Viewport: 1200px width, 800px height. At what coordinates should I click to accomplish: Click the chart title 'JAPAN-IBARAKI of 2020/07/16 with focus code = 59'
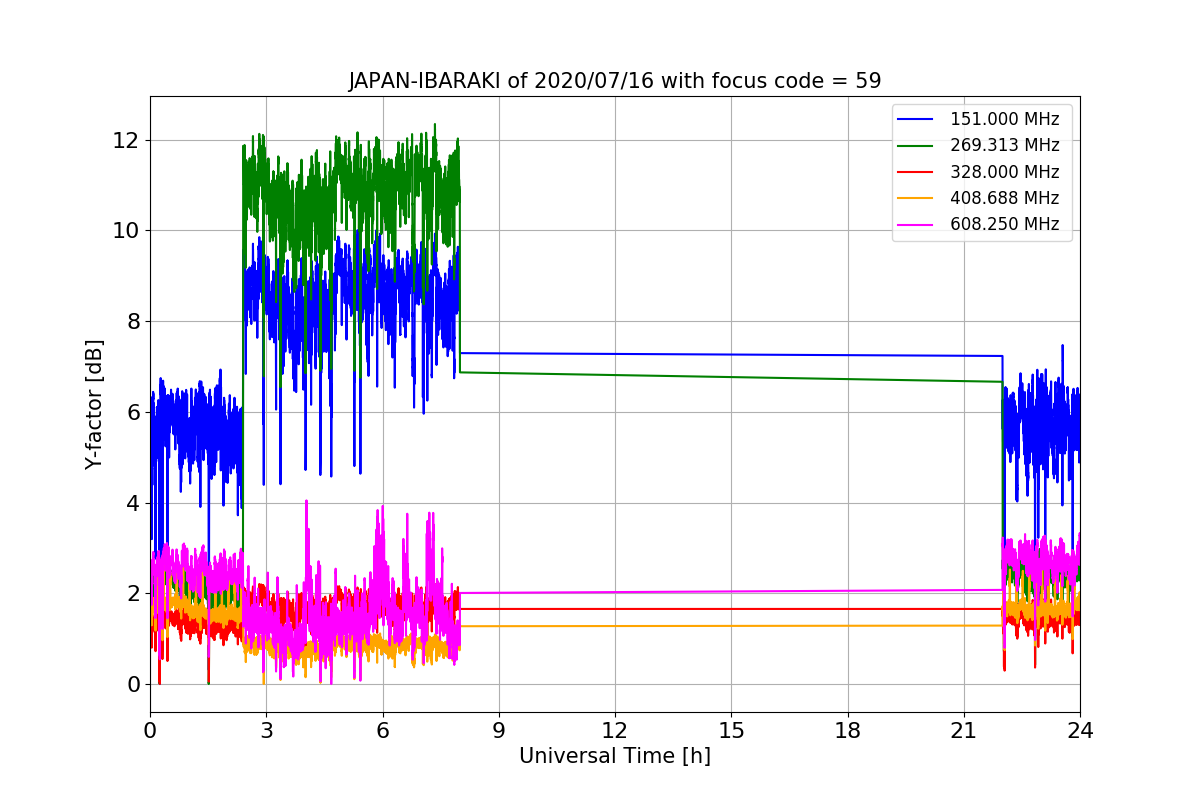pyautogui.click(x=615, y=81)
